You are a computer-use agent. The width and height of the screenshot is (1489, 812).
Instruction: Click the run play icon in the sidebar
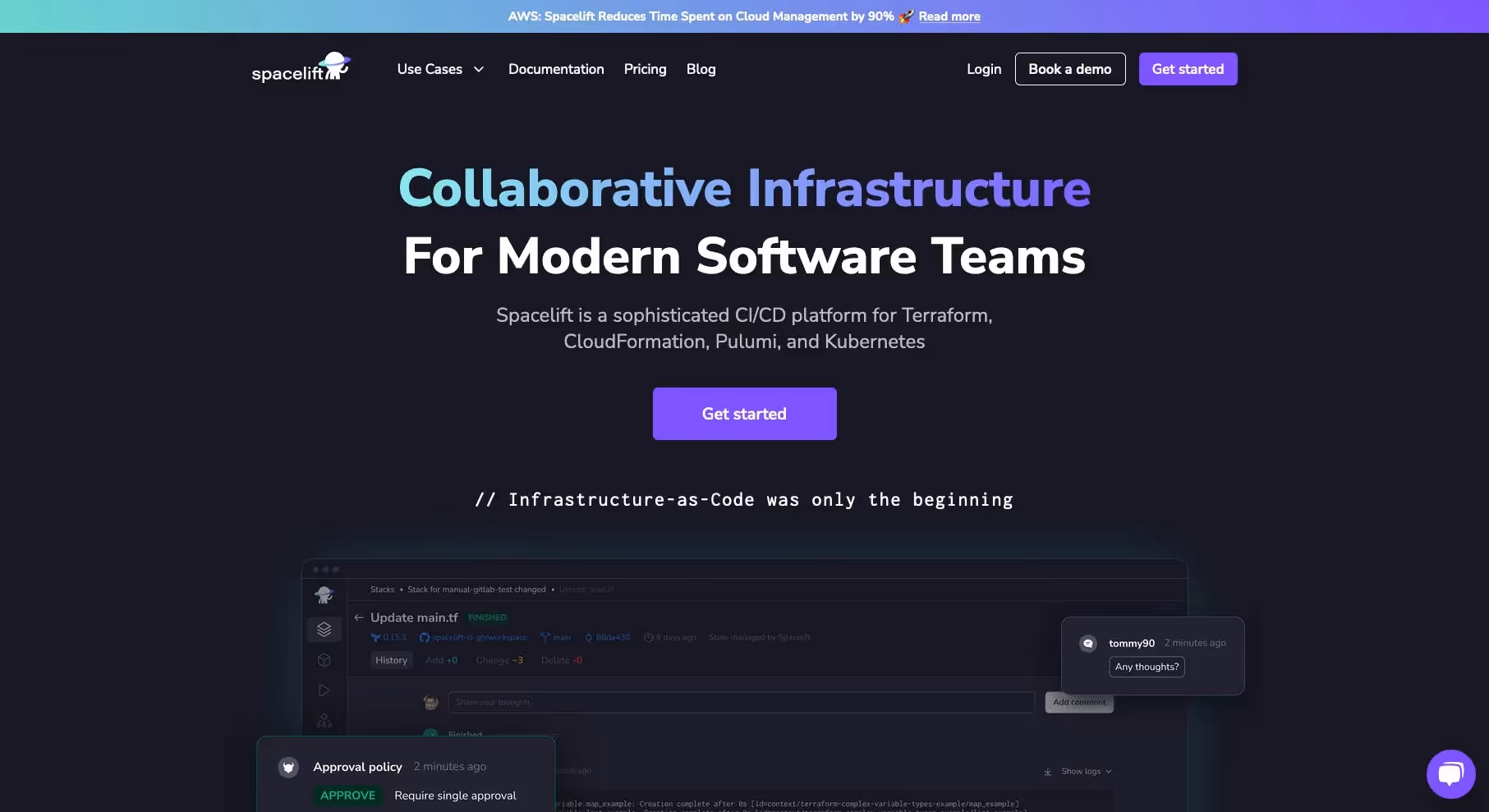click(324, 690)
